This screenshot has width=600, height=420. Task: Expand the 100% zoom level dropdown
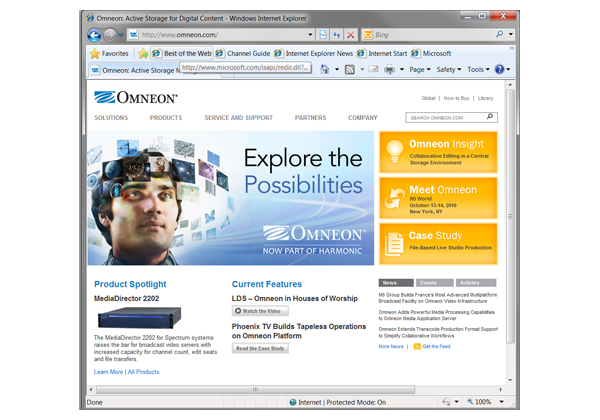(x=500, y=402)
